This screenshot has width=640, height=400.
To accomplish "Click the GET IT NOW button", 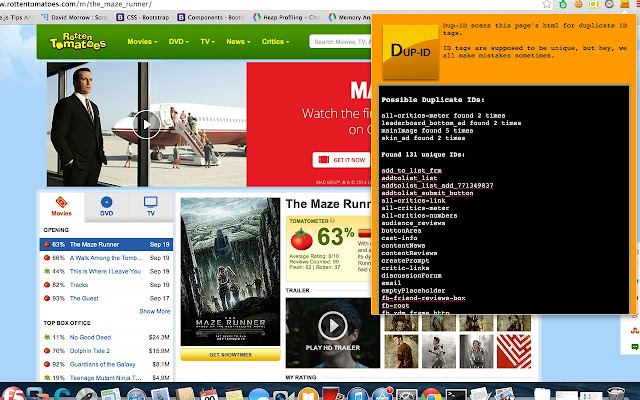I will (x=341, y=160).
